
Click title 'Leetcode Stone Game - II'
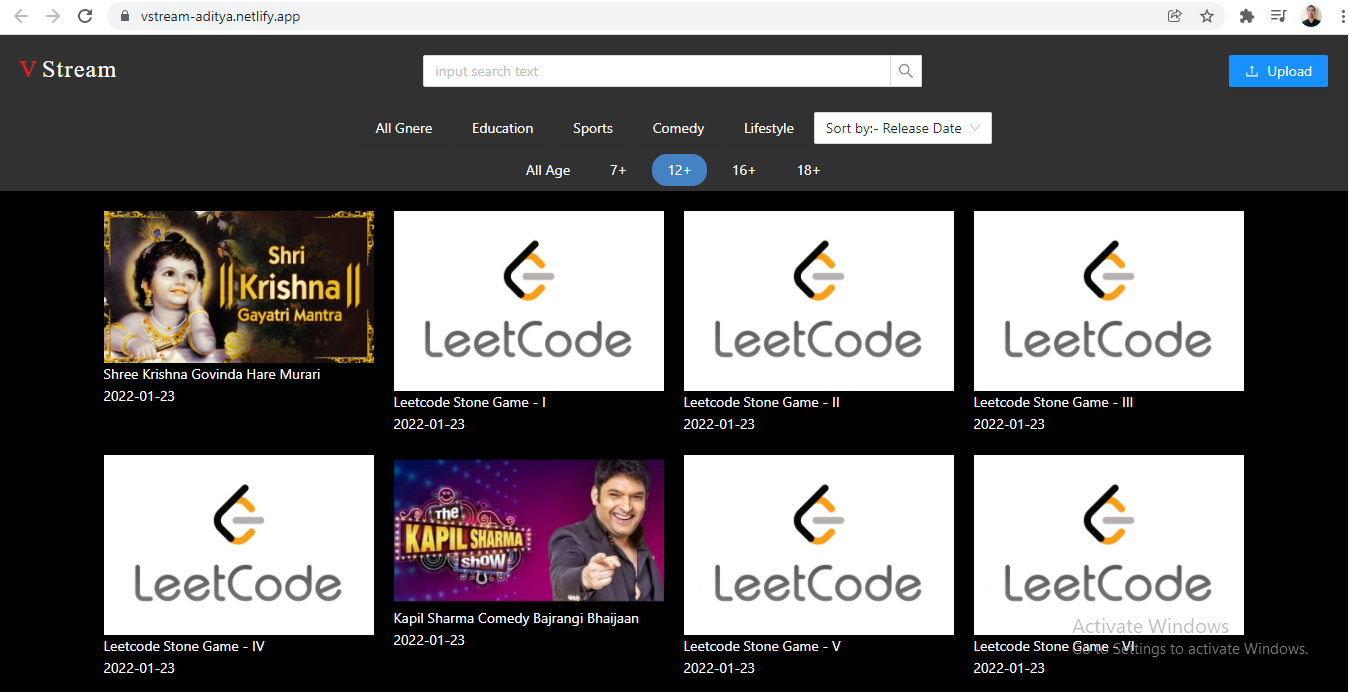[x=762, y=402]
